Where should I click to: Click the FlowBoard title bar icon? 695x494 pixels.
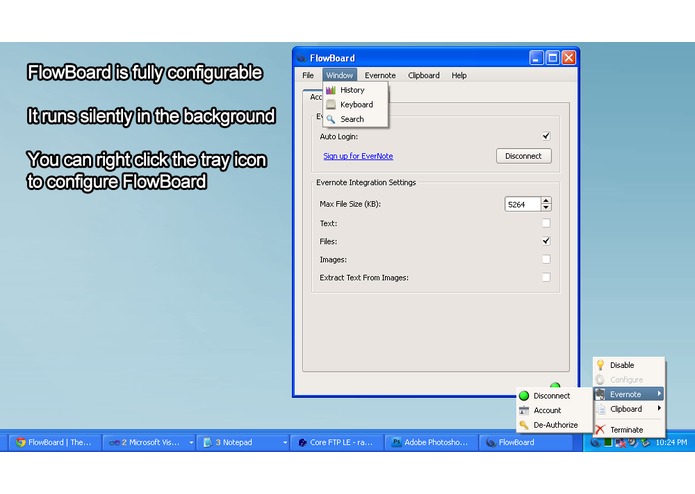pyautogui.click(x=302, y=58)
